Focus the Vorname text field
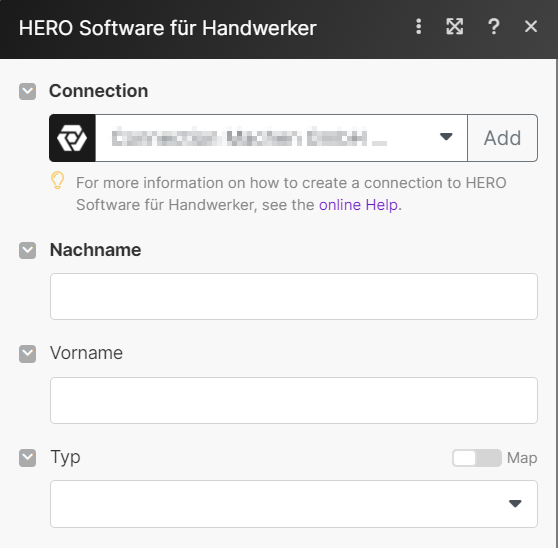 coord(294,400)
